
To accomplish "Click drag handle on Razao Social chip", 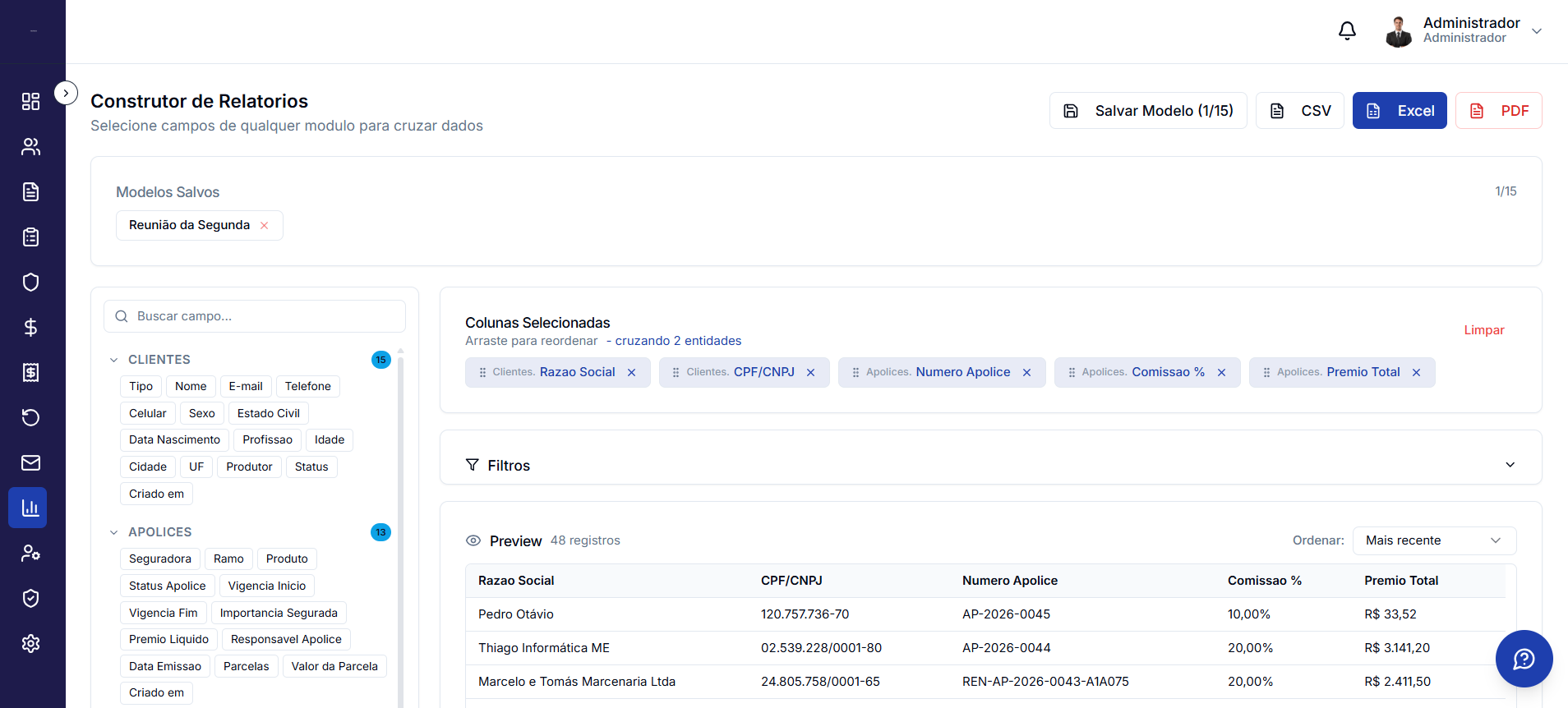I will click(482, 372).
